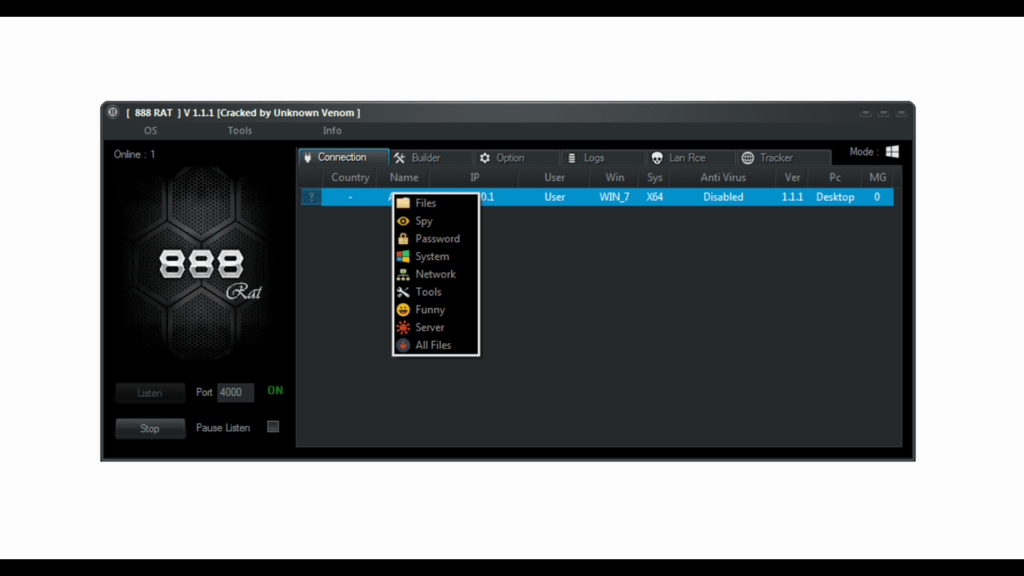Click the question mark flag in client row

311,197
